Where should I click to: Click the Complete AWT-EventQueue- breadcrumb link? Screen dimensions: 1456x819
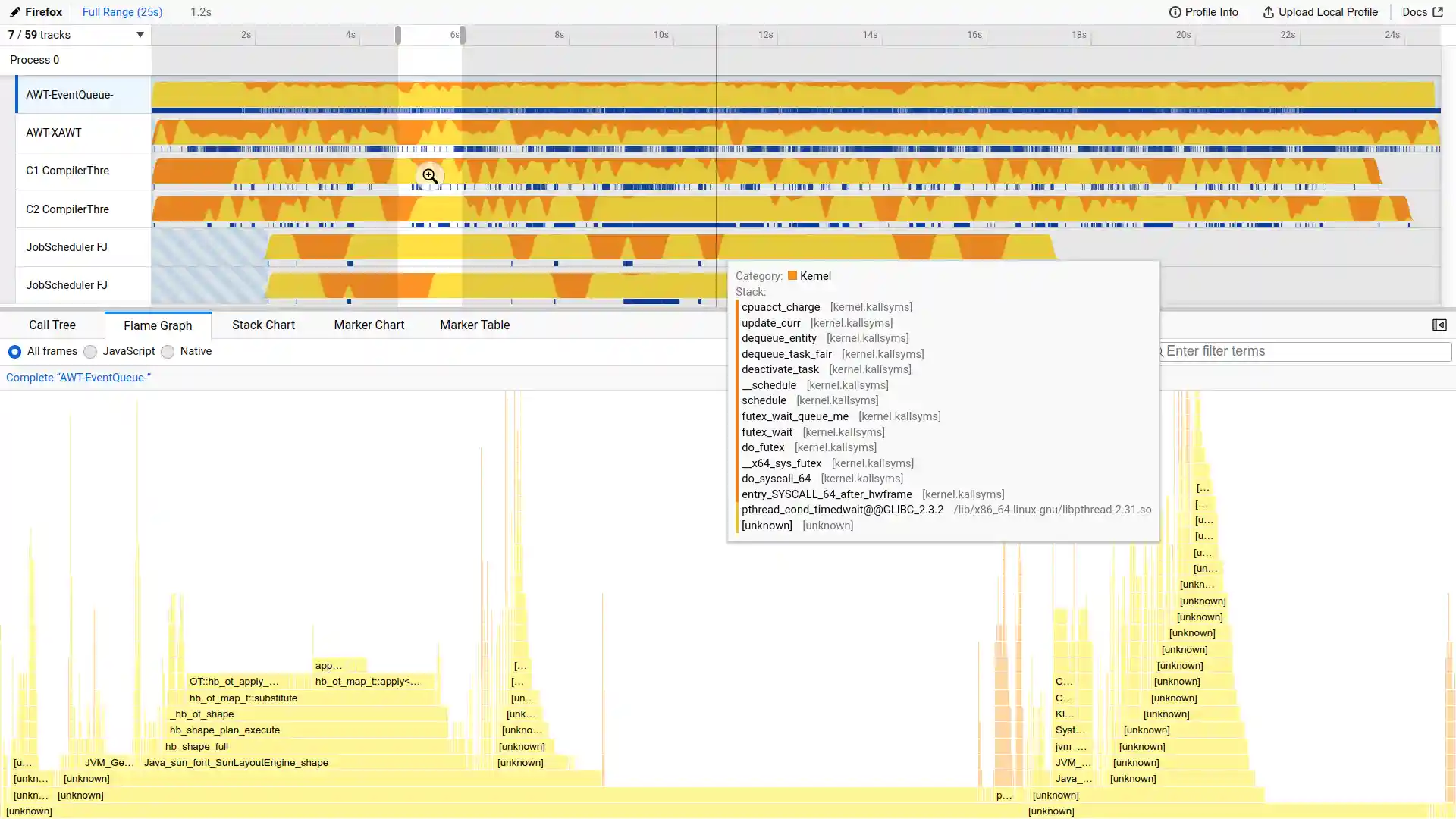[x=78, y=377]
